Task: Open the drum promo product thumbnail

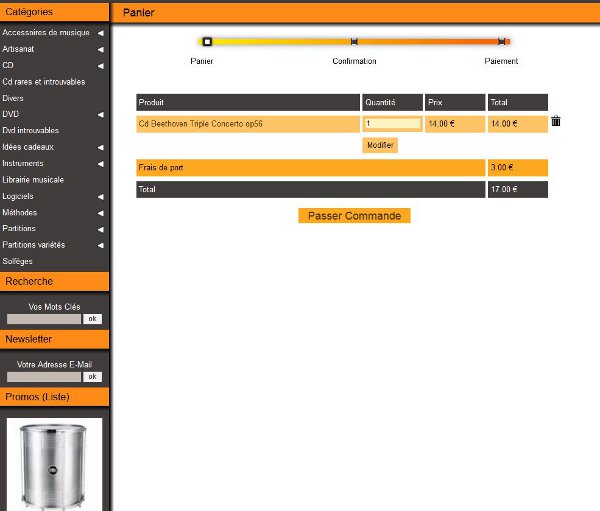Action: (54, 466)
